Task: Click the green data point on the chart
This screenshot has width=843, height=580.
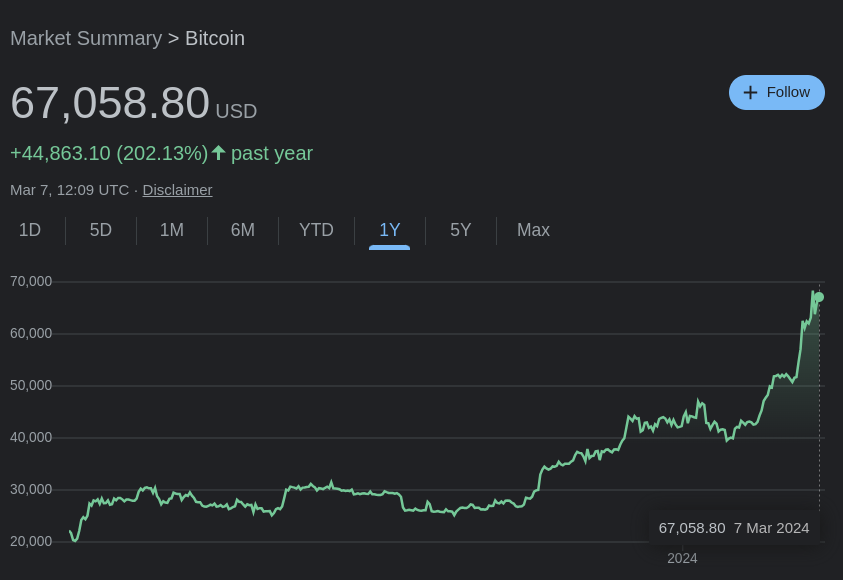Action: [819, 297]
